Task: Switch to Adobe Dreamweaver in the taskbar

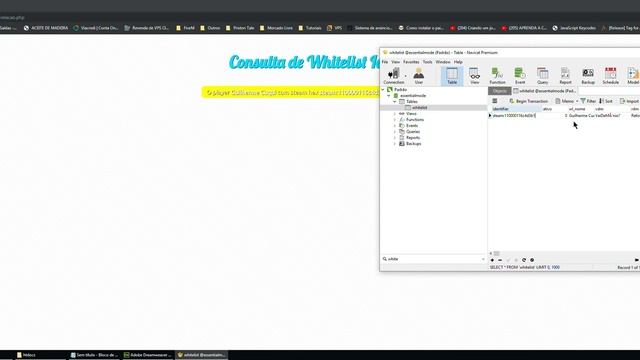Action: point(148,355)
